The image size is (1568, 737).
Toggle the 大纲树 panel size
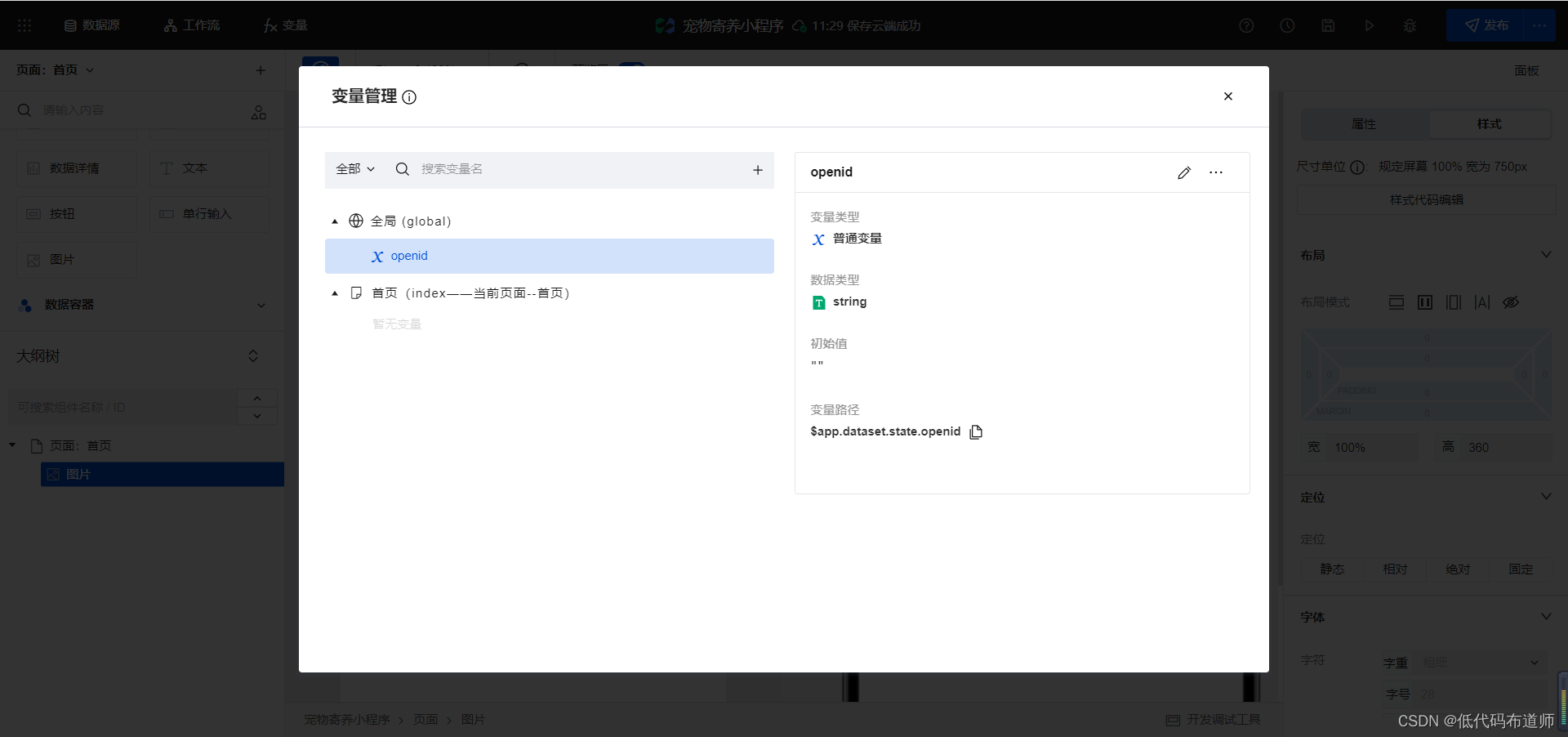coord(253,356)
